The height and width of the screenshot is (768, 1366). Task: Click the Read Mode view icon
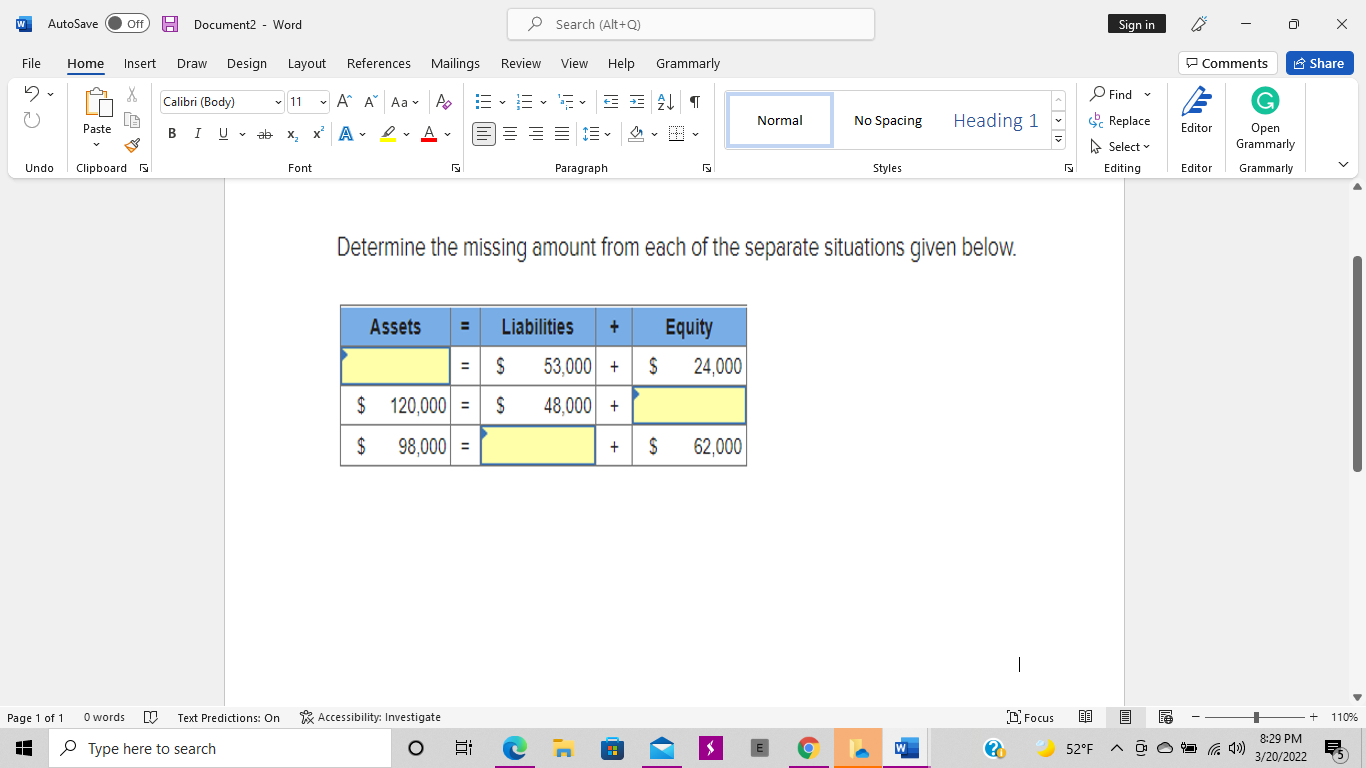(1085, 717)
